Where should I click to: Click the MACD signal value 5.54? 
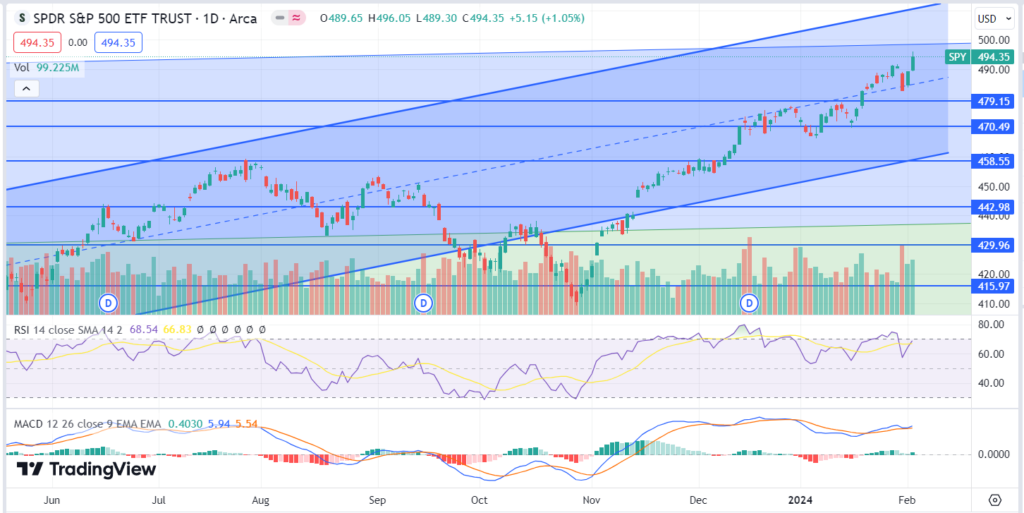pyautogui.click(x=246, y=424)
